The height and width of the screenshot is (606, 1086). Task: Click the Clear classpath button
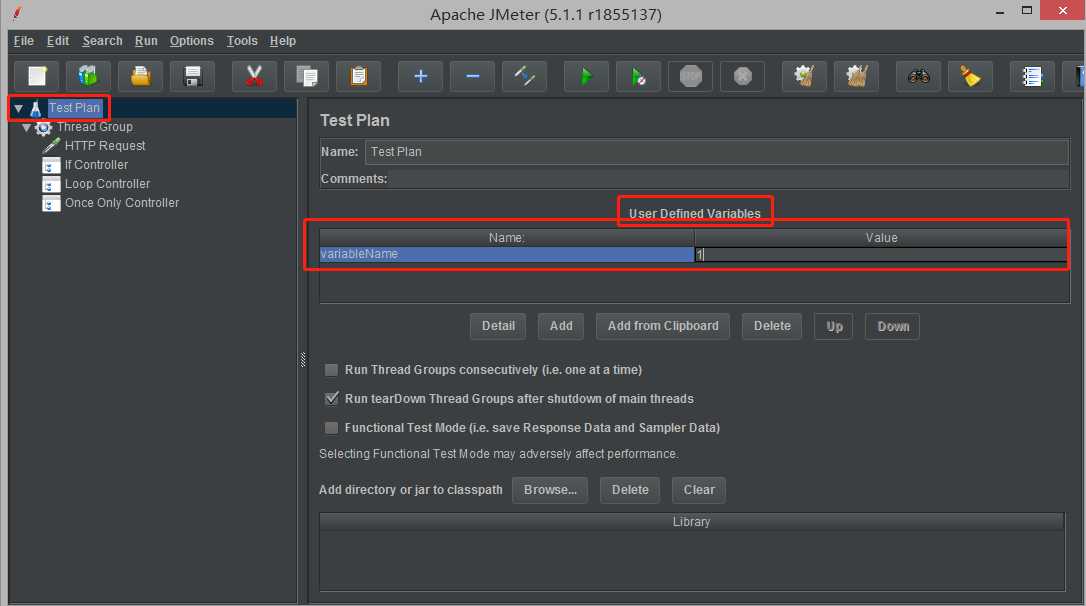click(699, 490)
